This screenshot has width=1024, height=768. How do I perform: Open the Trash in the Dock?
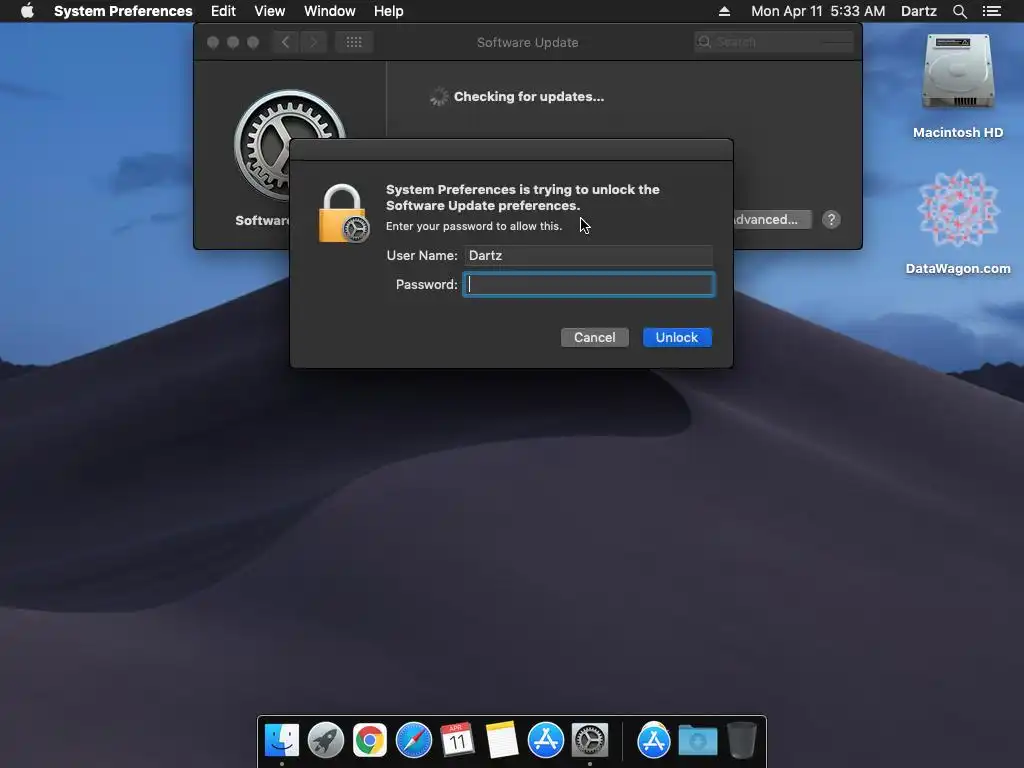(x=741, y=741)
